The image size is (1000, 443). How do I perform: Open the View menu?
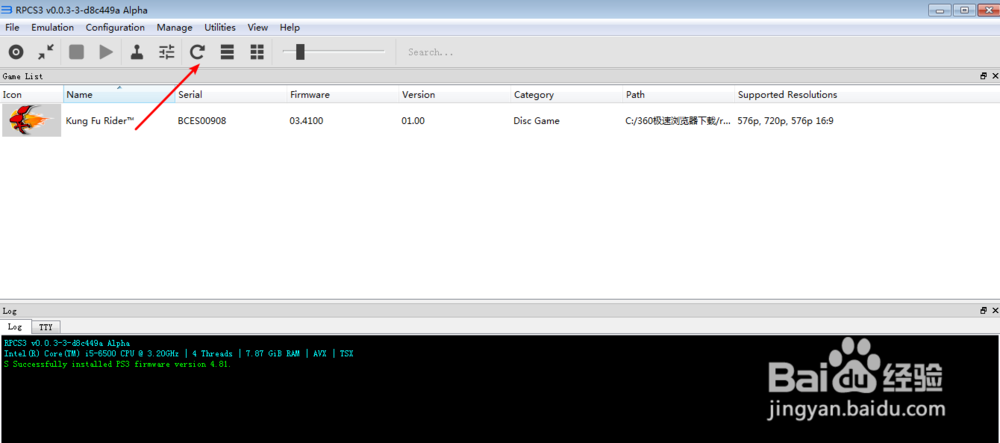pyautogui.click(x=258, y=27)
